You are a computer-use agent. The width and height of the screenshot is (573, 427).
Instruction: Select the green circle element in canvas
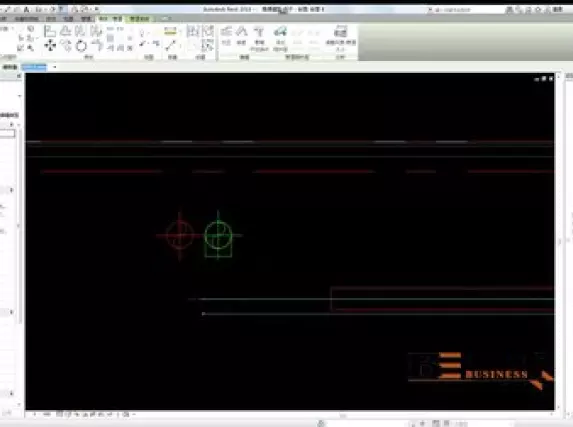[x=218, y=235]
